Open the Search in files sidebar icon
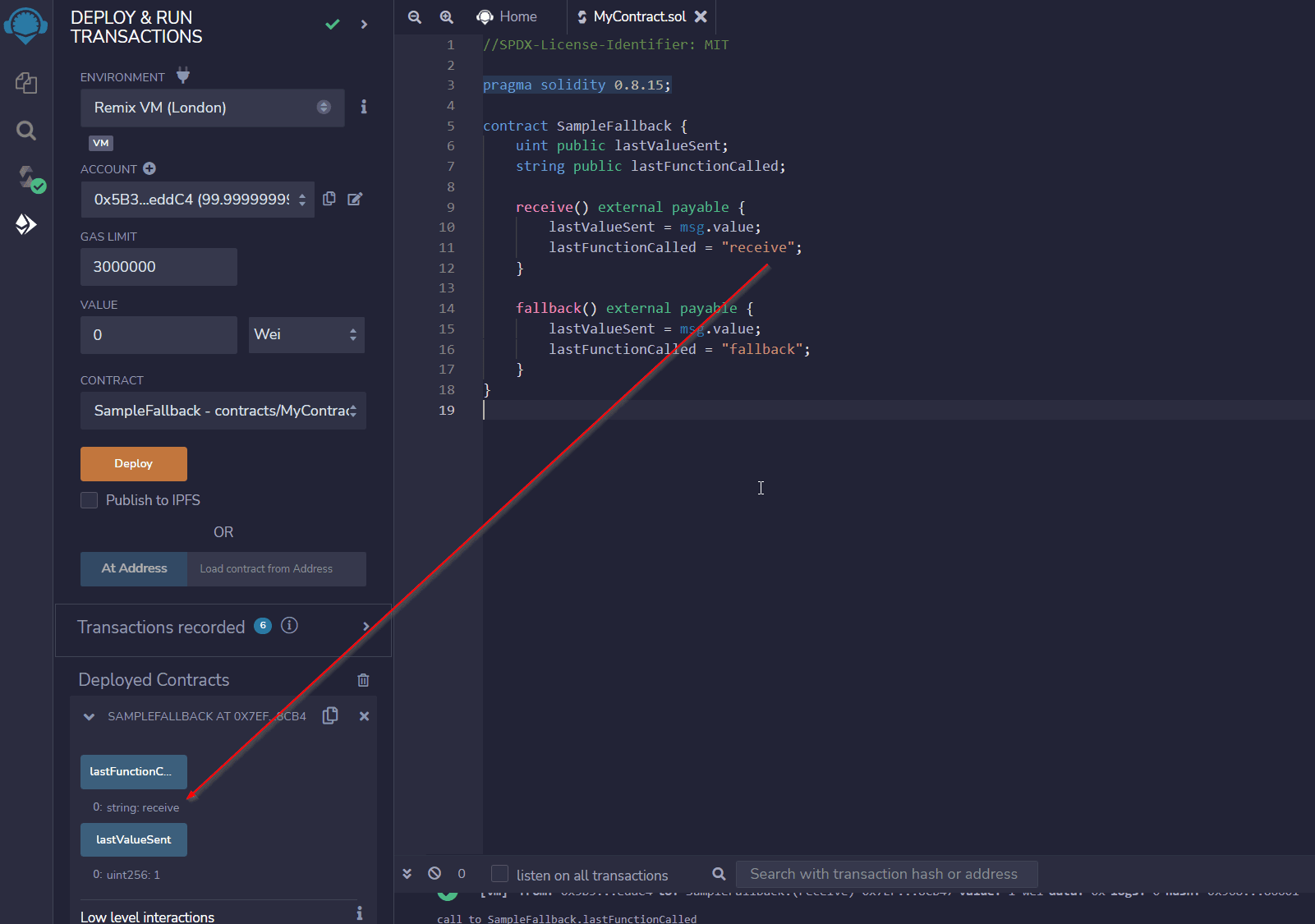This screenshot has height=924, width=1315. coord(26,131)
